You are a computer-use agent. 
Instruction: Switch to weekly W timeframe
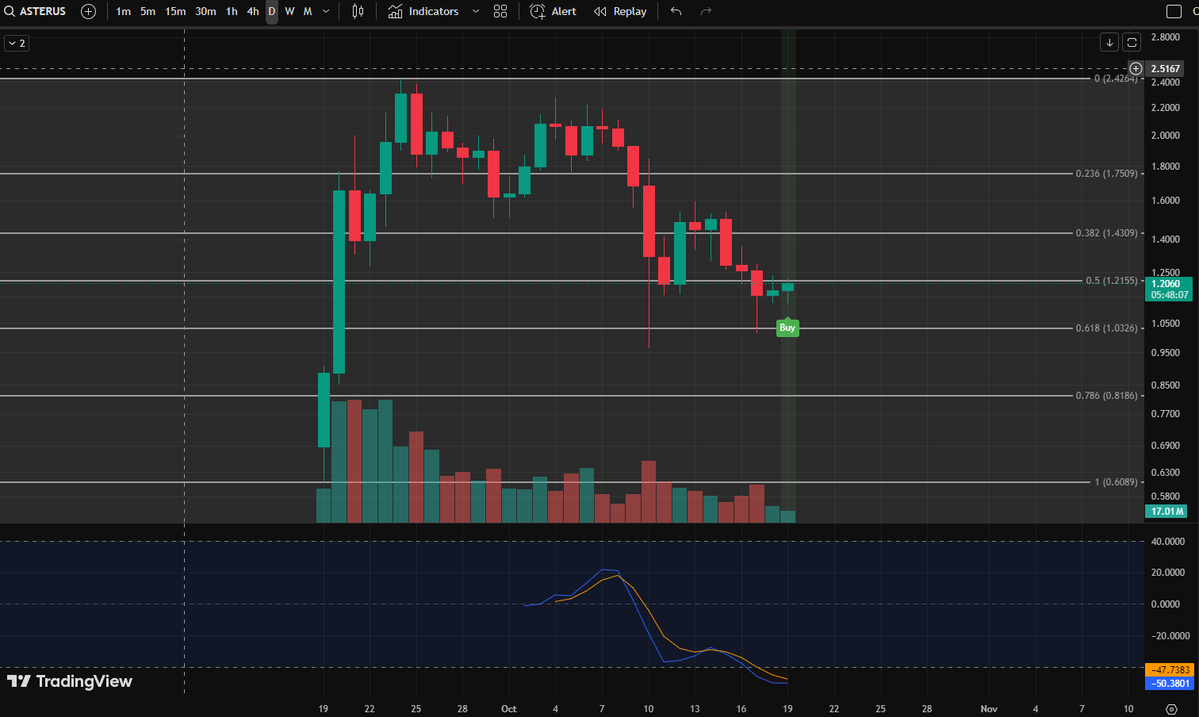pyautogui.click(x=290, y=11)
